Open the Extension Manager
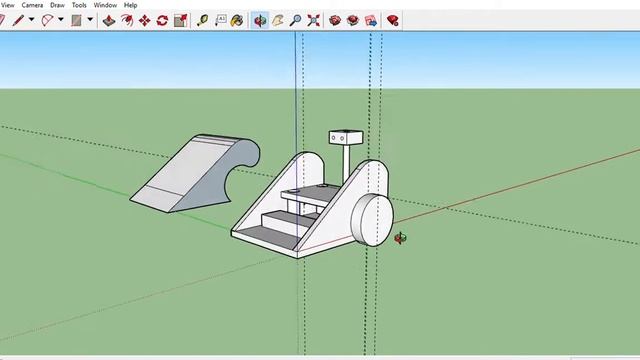This screenshot has height=360, width=640. (393, 20)
